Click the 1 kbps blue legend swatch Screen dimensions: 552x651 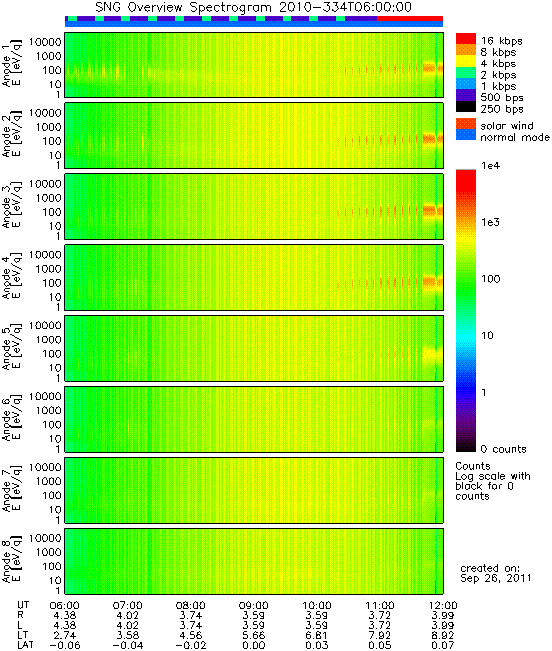coord(466,83)
